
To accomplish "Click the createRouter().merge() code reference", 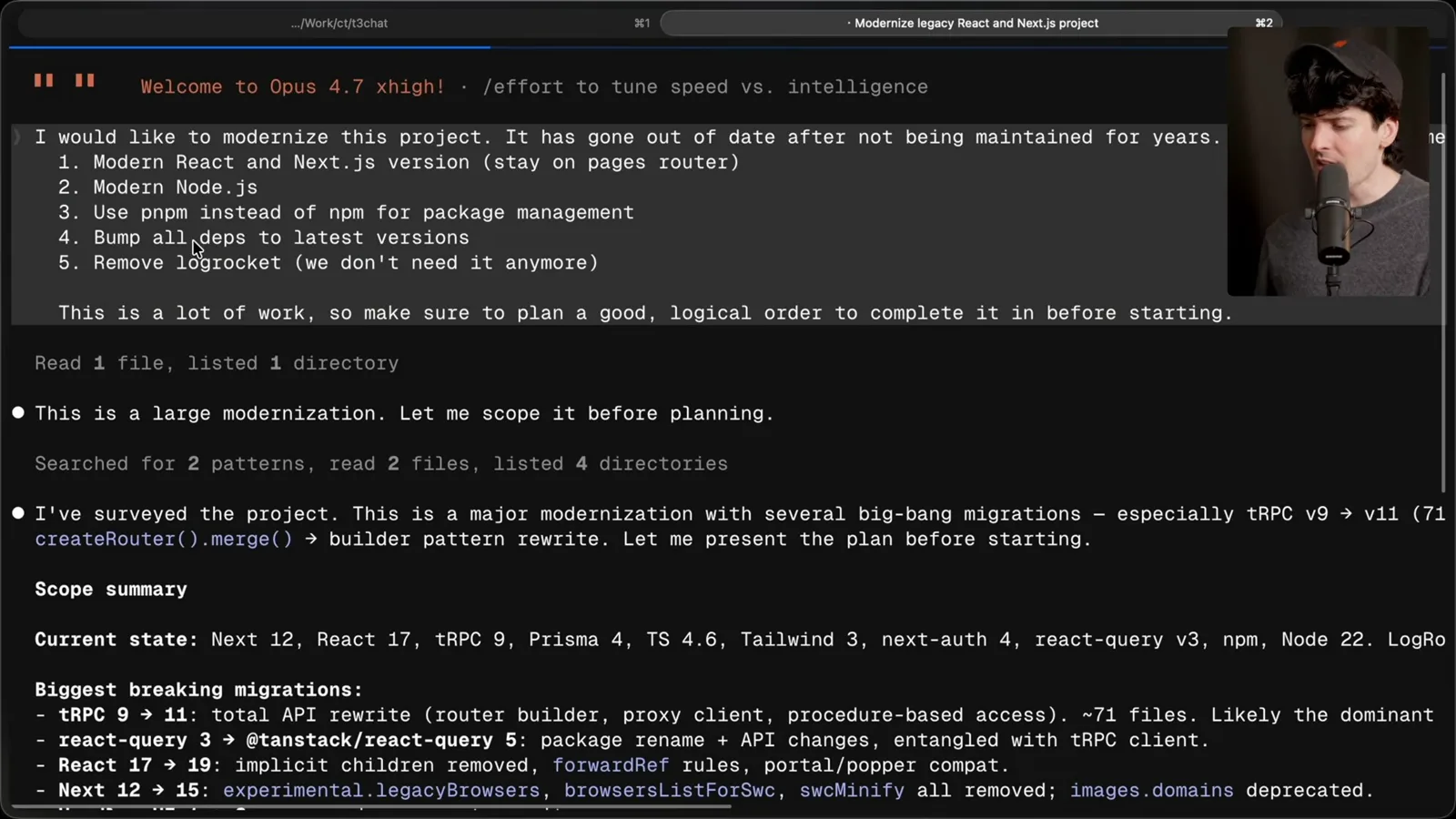I will (164, 539).
